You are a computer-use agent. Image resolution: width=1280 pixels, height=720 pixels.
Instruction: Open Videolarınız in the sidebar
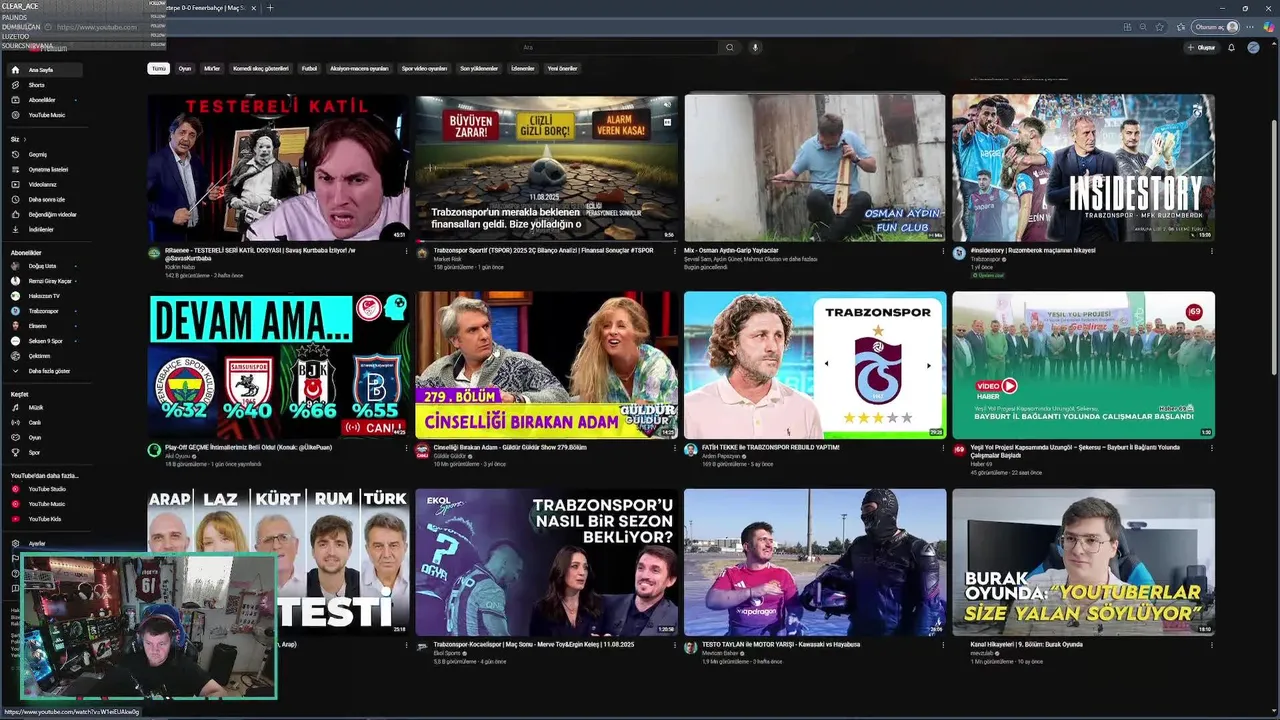click(43, 184)
